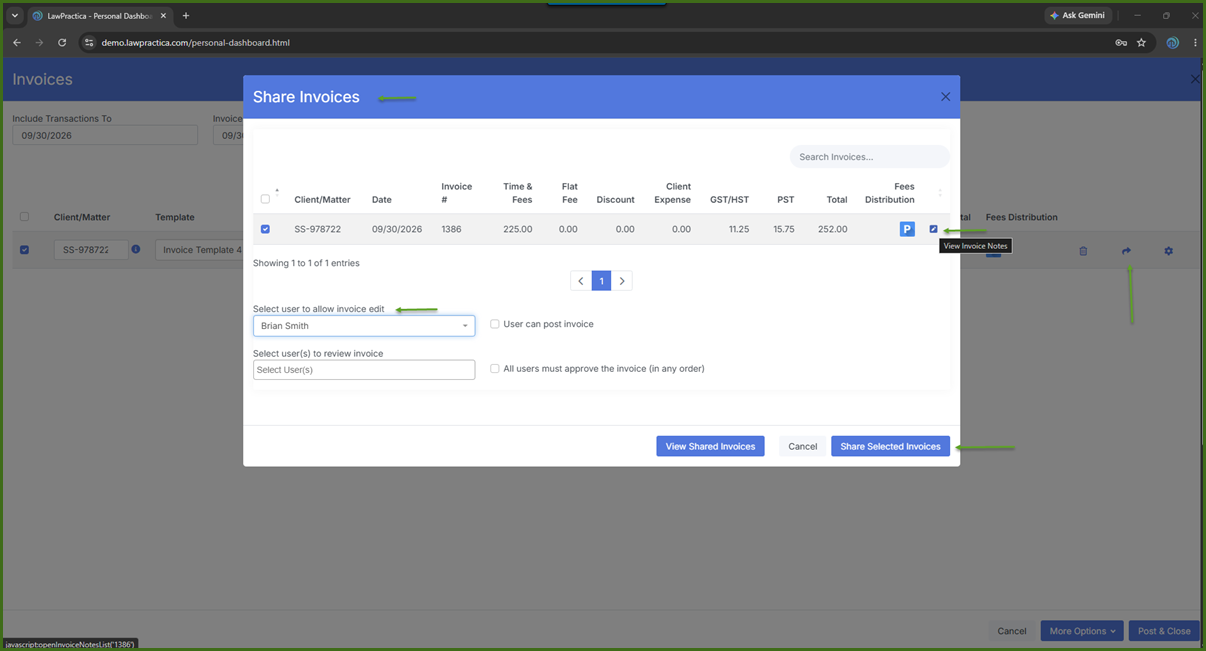Open the Chrome three-dot menu

coord(1195,43)
